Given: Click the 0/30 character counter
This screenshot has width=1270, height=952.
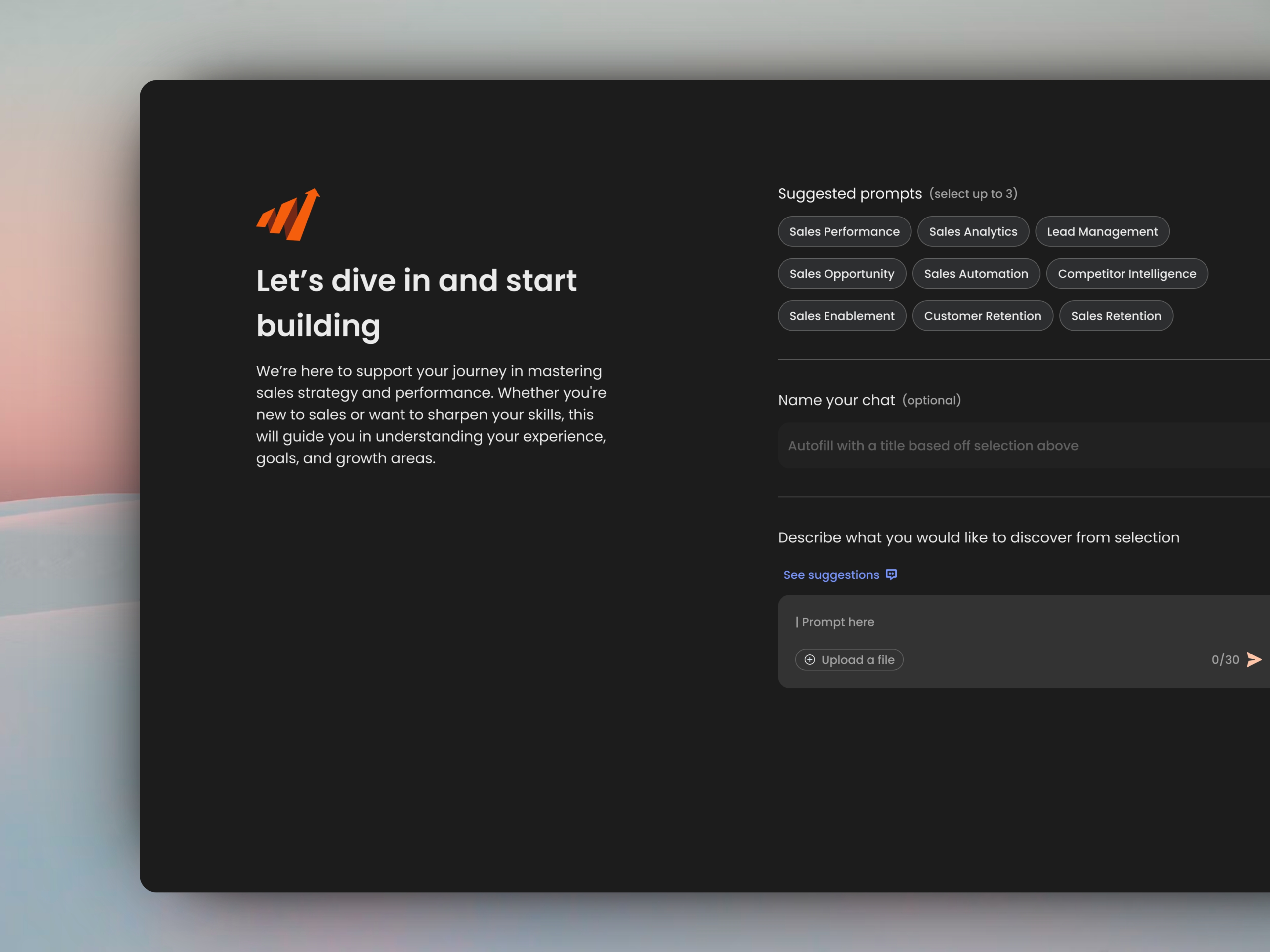Looking at the screenshot, I should click(1225, 660).
